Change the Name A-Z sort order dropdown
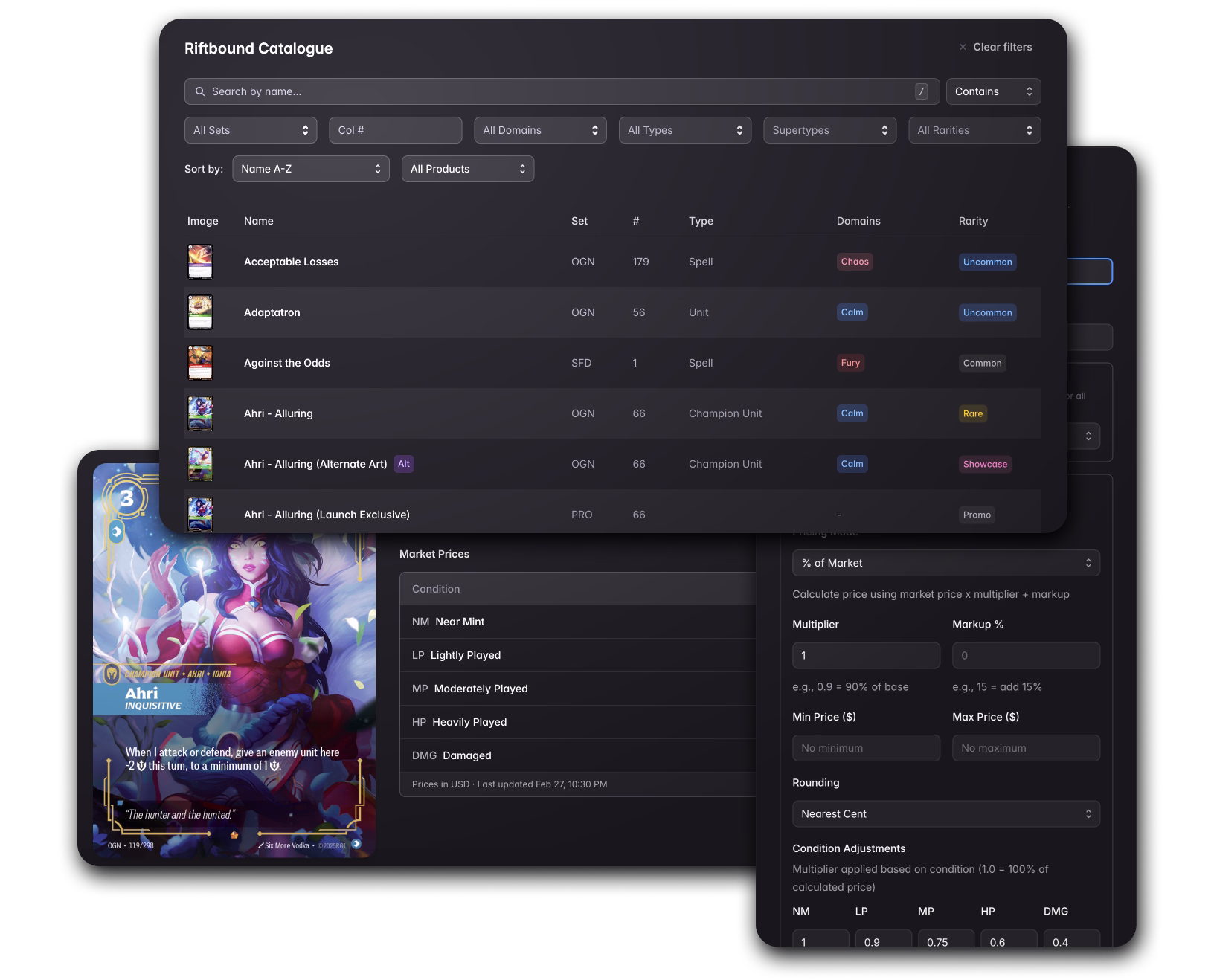 [311, 169]
